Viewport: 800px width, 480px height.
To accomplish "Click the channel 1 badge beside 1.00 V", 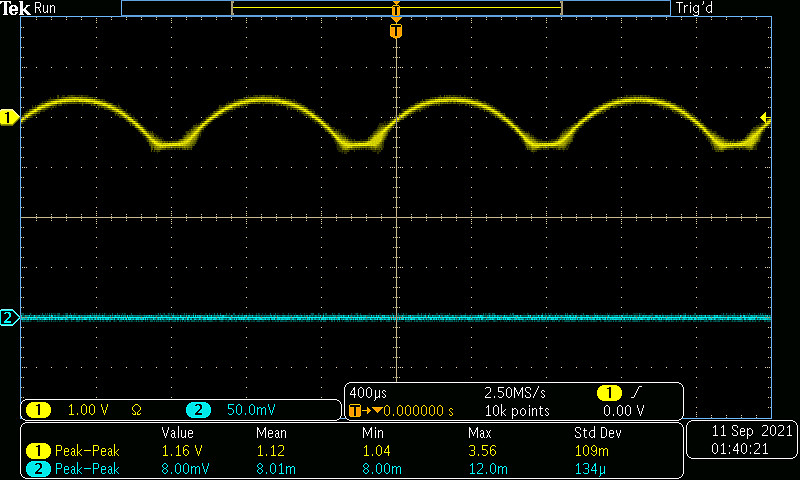I will point(38,410).
